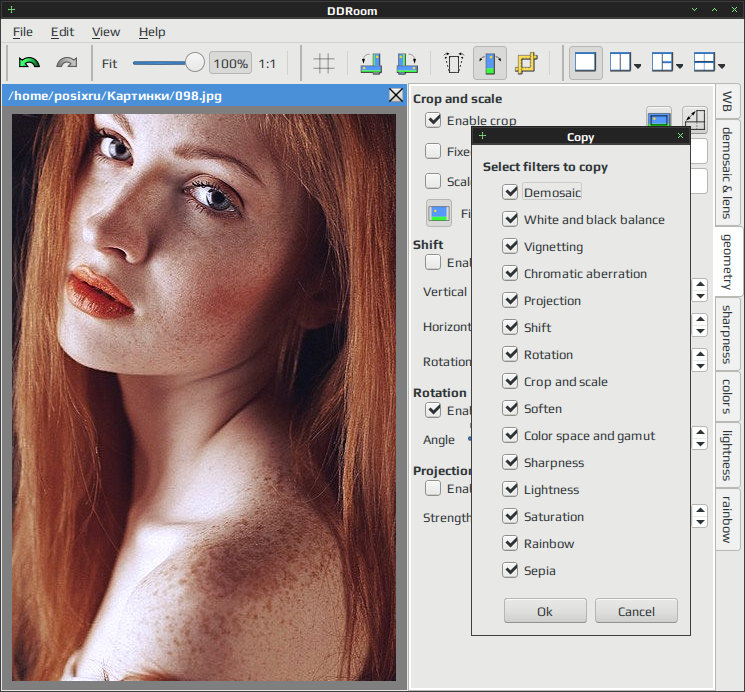Viewport: 745px width, 692px height.
Task: Uncheck Enable crop checkbox
Action: pos(433,120)
